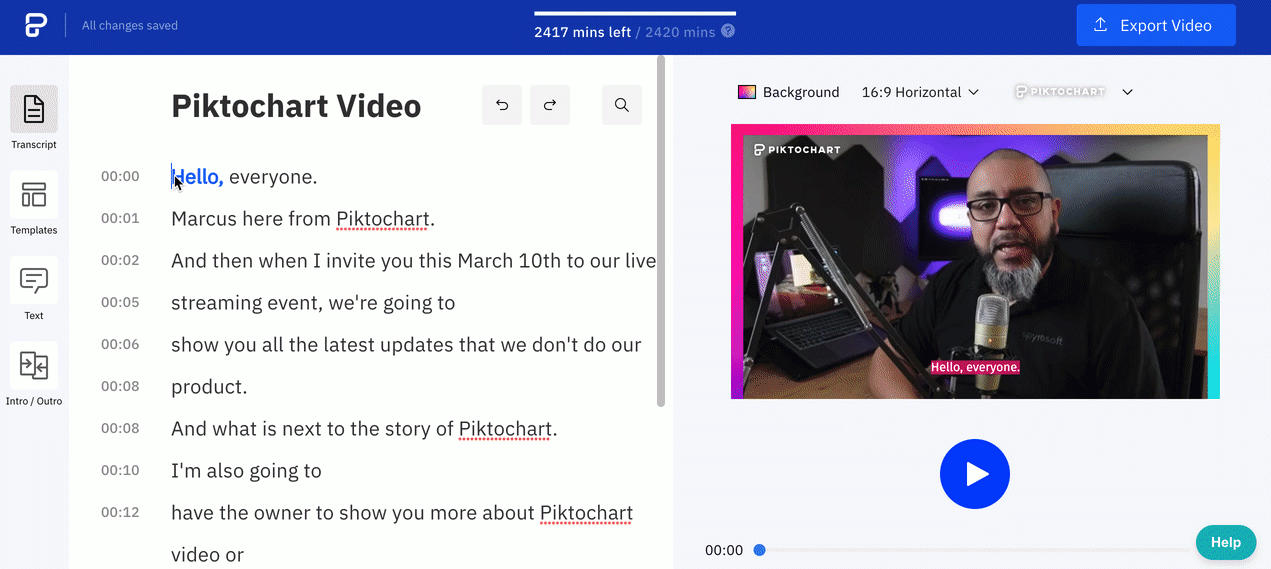The width and height of the screenshot is (1271, 569).
Task: Expand the Piktochart logo watermark dropdown
Action: (1127, 92)
